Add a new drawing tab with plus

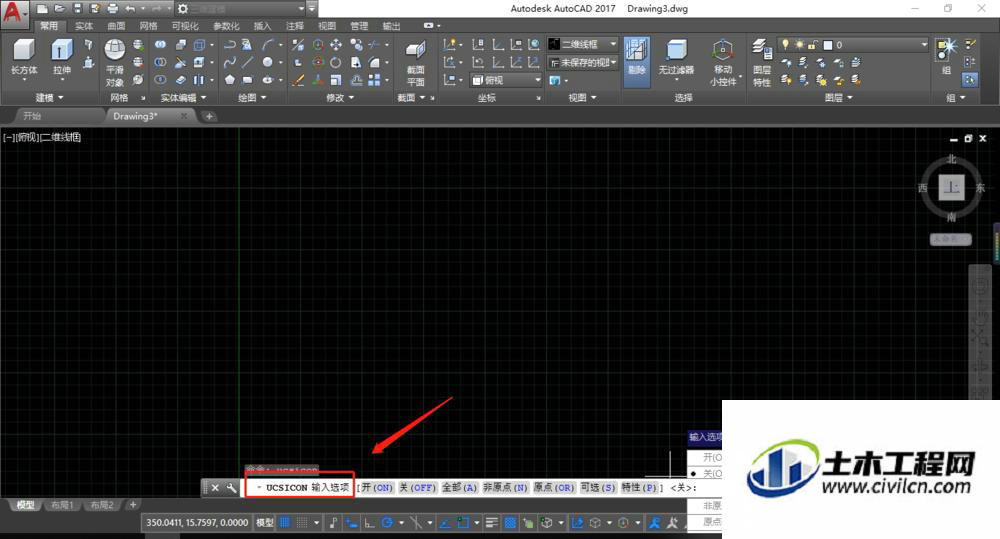[x=209, y=116]
